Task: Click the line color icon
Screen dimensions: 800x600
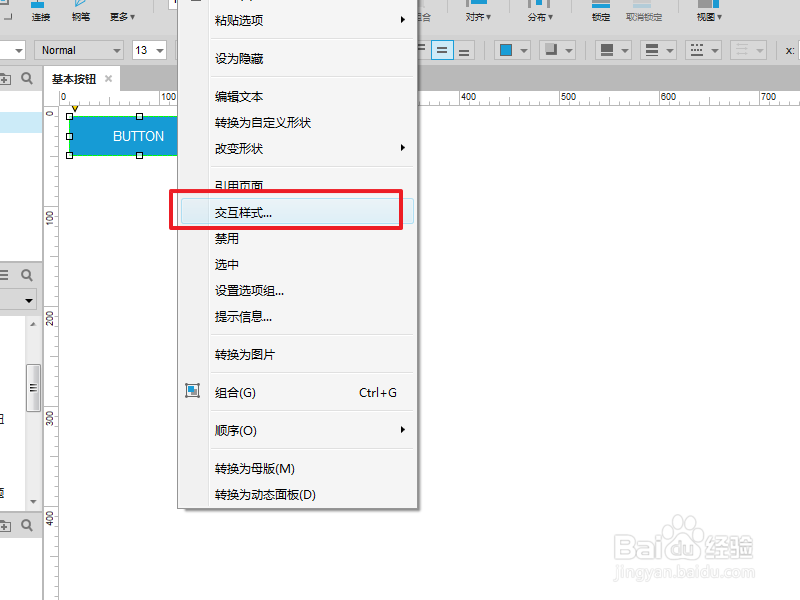Action: (x=607, y=50)
